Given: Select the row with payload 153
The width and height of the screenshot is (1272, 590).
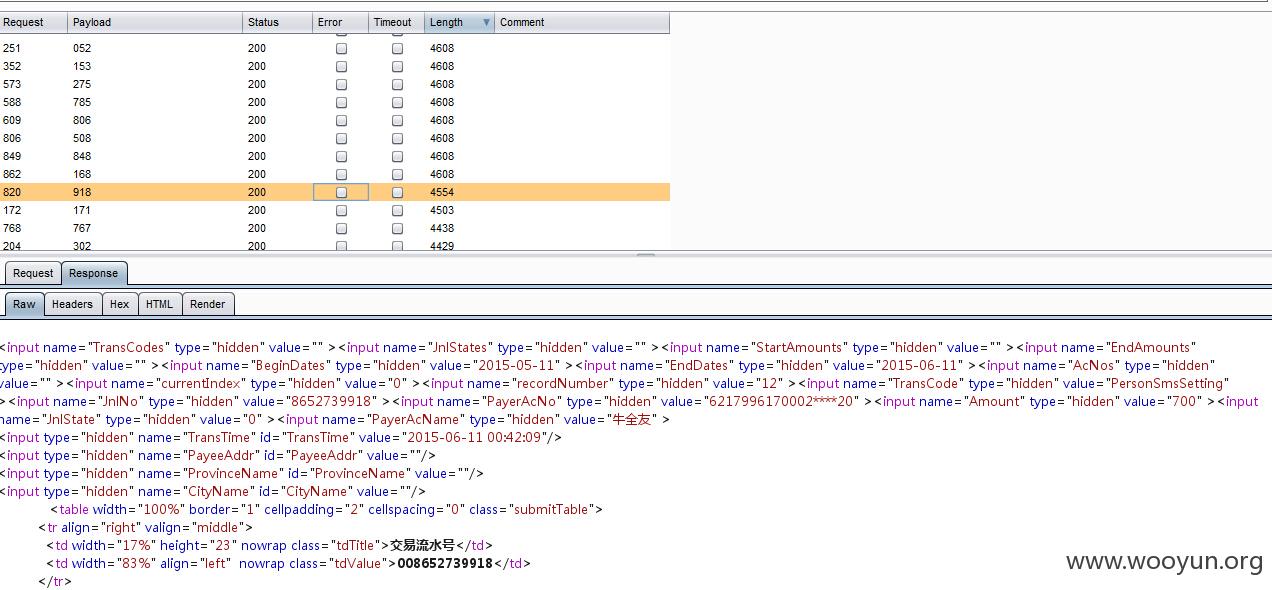Looking at the screenshot, I should pos(334,66).
